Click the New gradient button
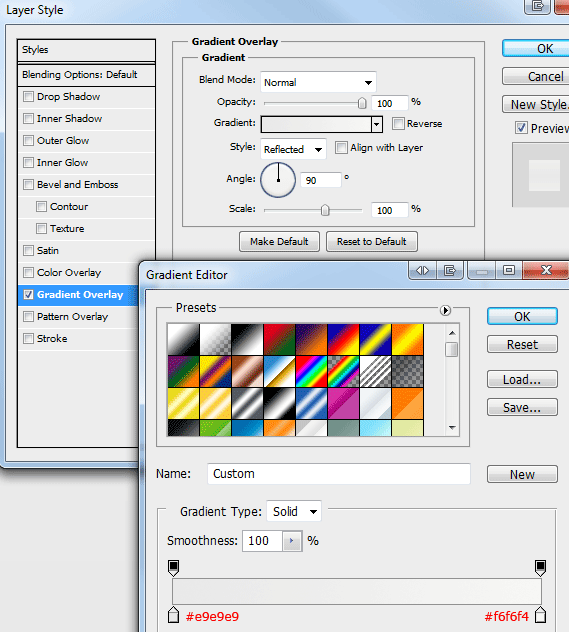This screenshot has width=569, height=632. [x=522, y=474]
